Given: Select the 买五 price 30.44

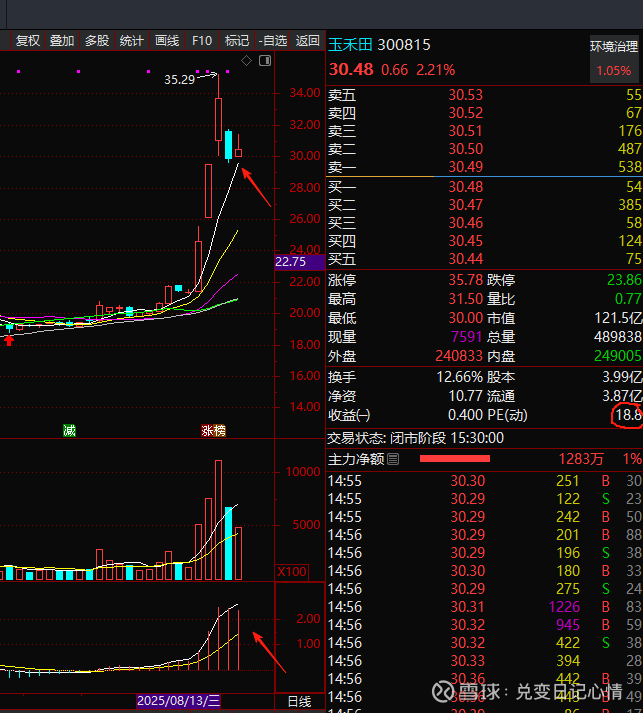Looking at the screenshot, I should (x=466, y=259).
